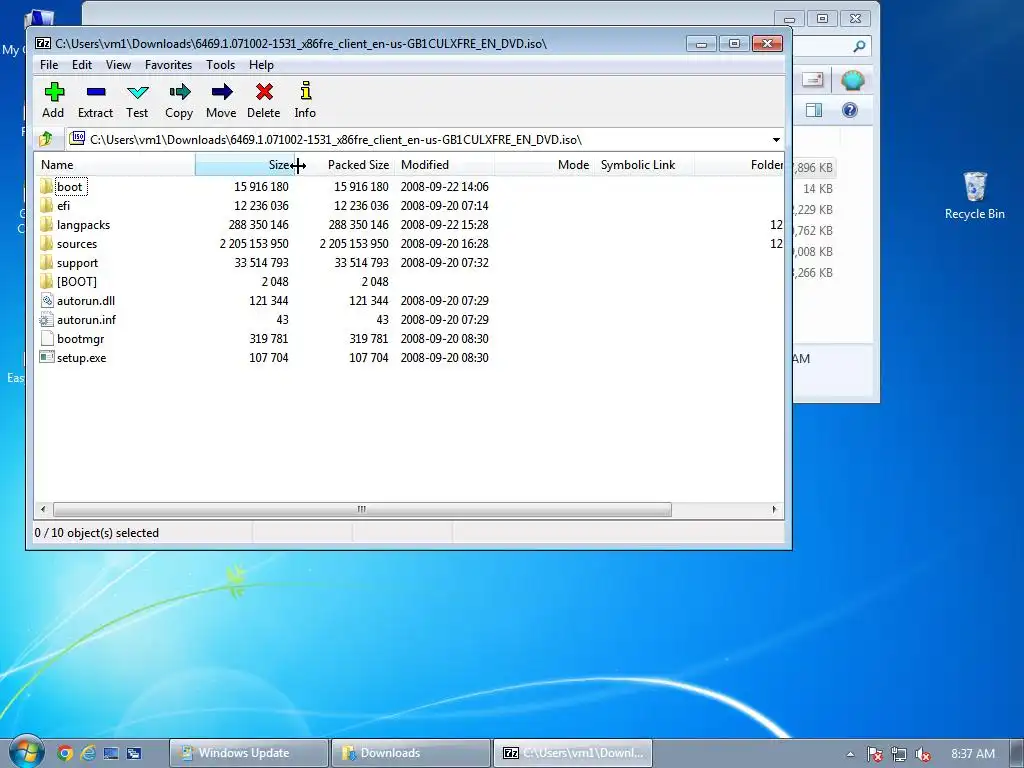Select the autorun.dll file icon
The height and width of the screenshot is (768, 1024).
coord(46,300)
